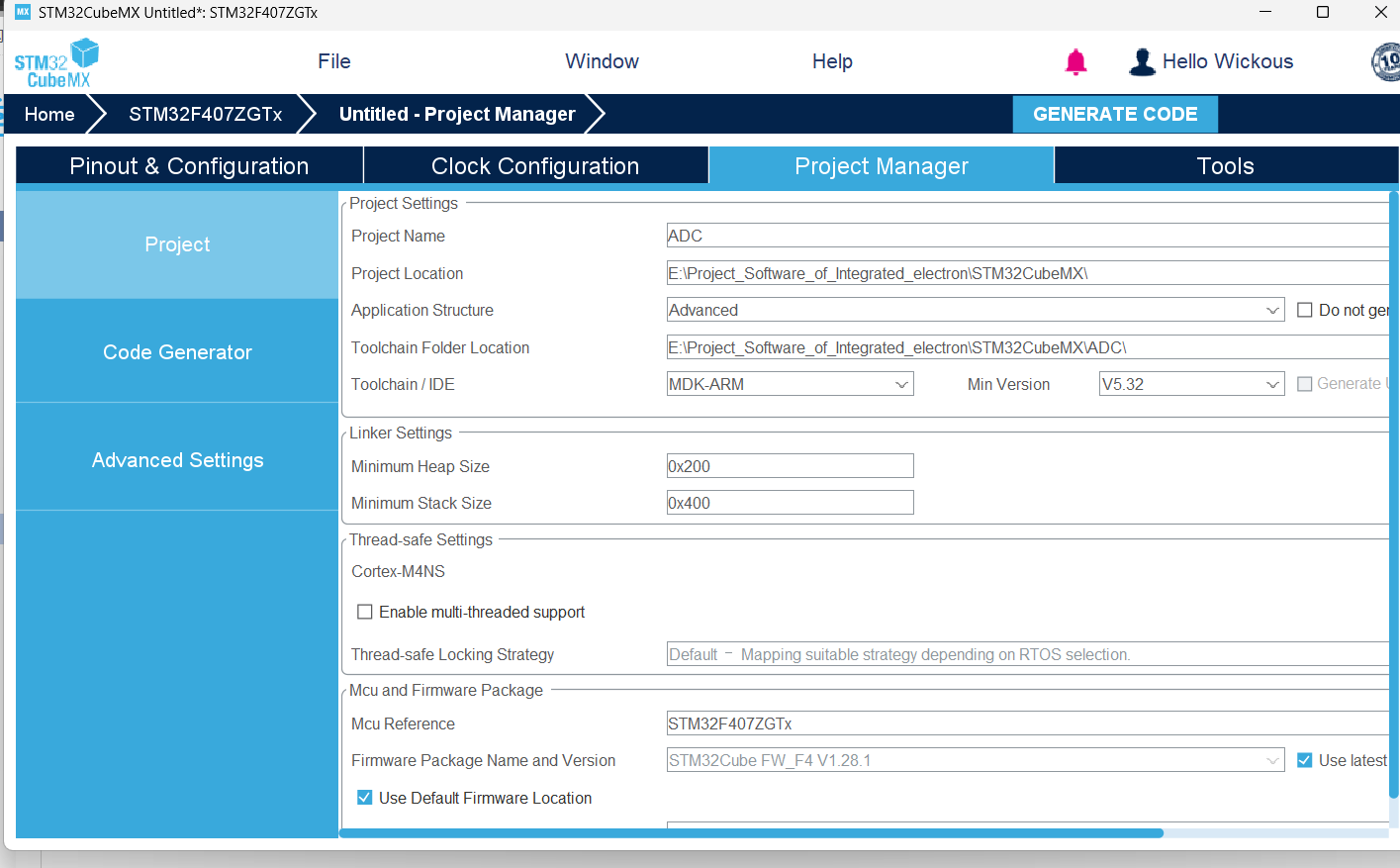The image size is (1400, 868).
Task: Click the Mcu Reference field
Action: coord(1027,723)
